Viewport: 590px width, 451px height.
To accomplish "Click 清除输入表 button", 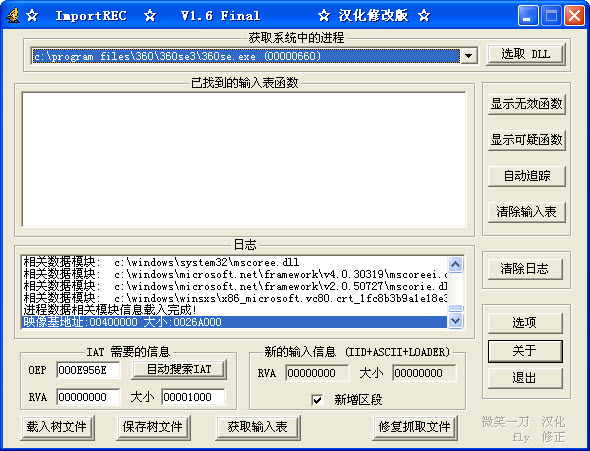I will 526,212.
